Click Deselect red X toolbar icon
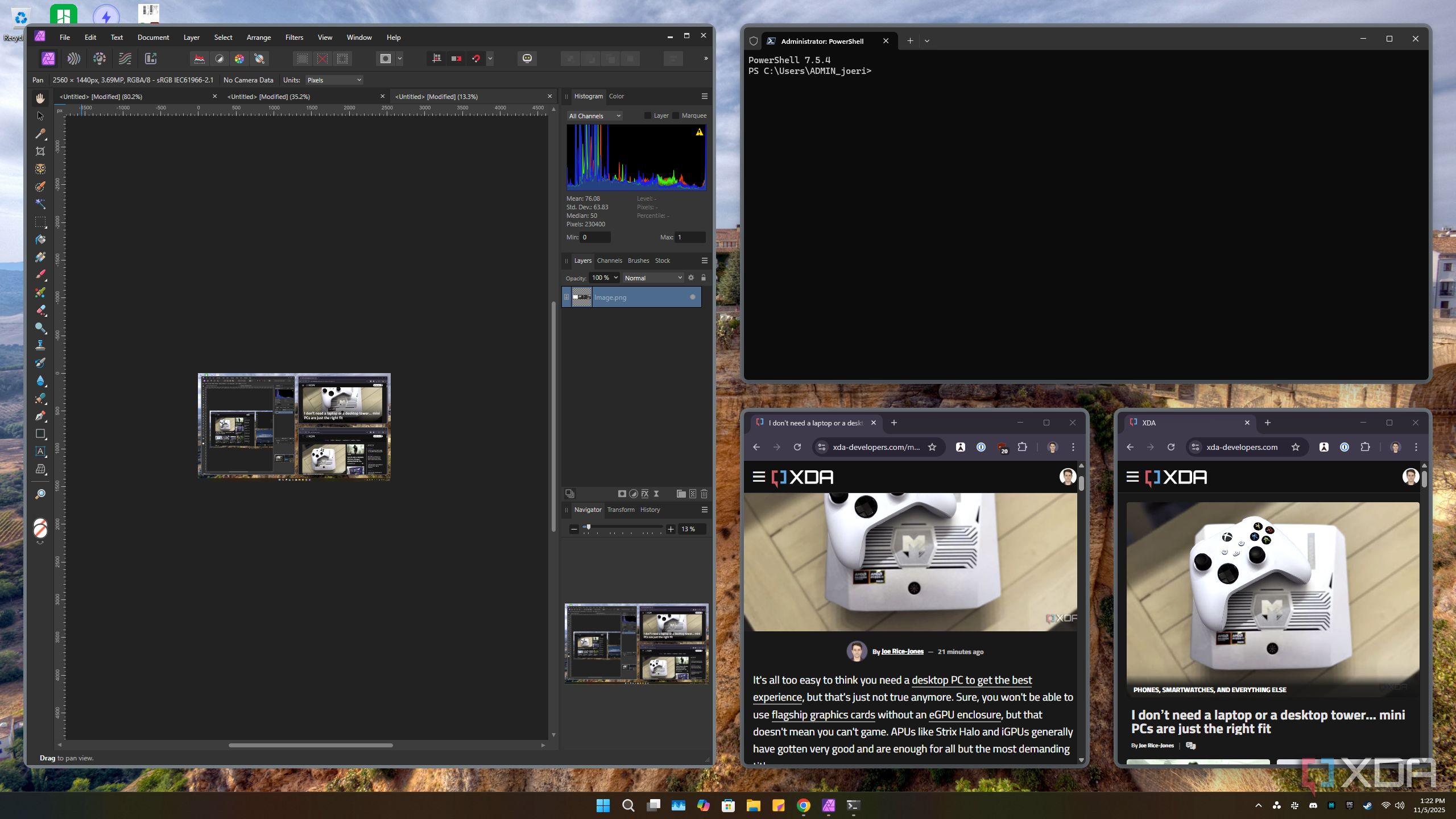The width and height of the screenshot is (1456, 819). pos(322,59)
